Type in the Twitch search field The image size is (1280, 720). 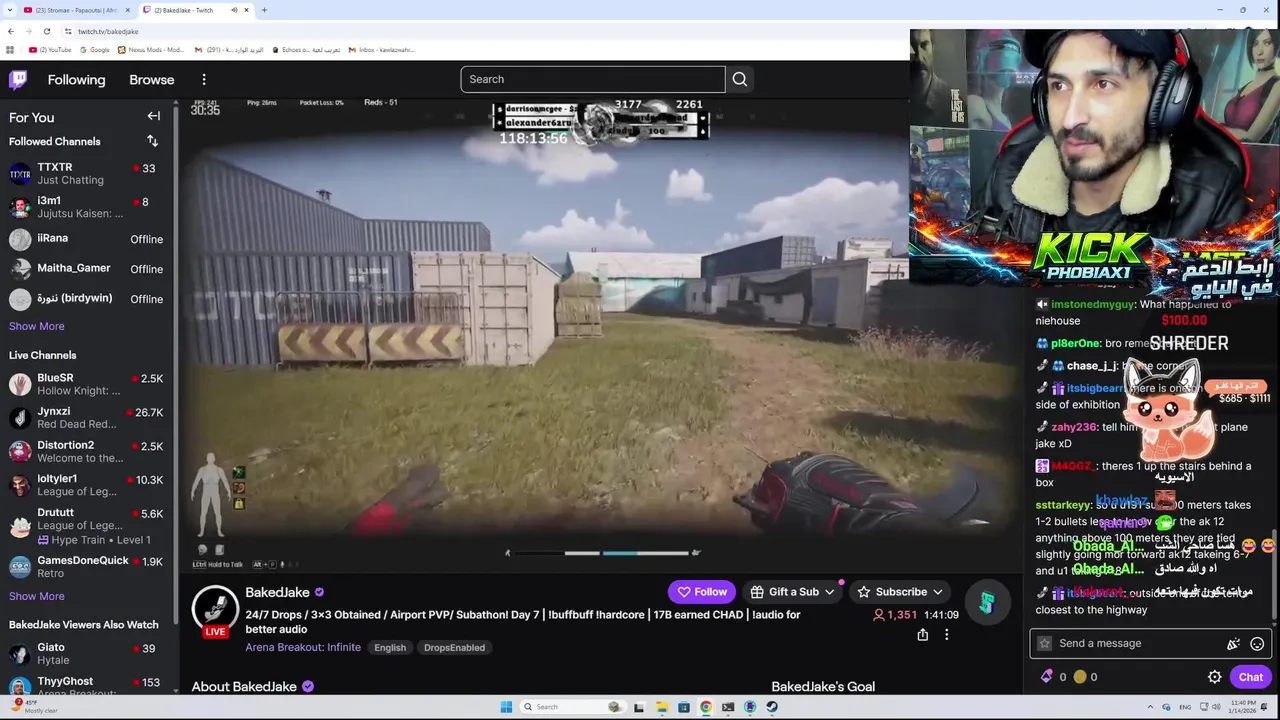click(593, 79)
